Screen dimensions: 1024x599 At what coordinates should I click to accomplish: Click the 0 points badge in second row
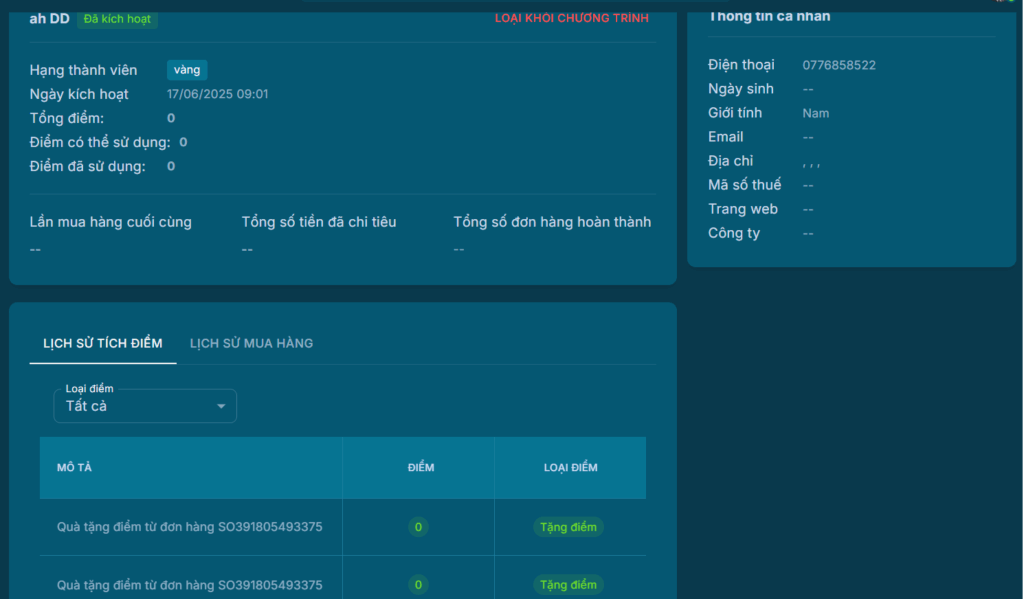[x=418, y=585]
